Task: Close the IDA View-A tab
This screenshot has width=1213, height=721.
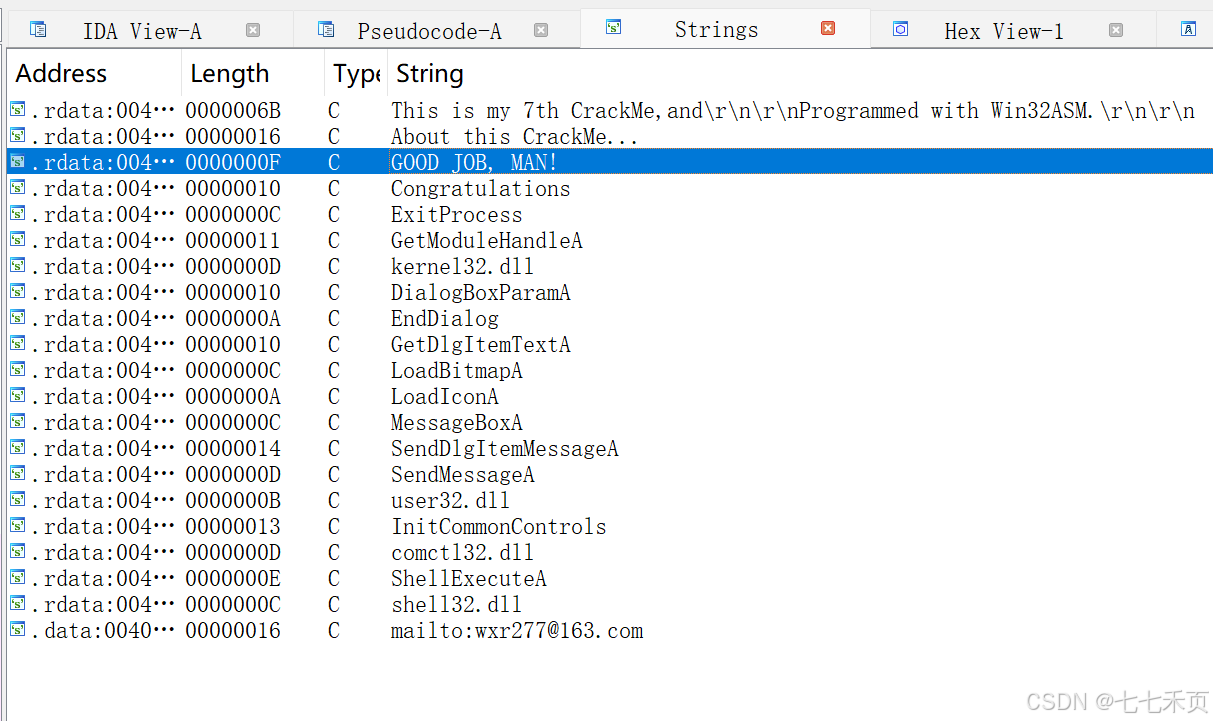Action: 253,30
